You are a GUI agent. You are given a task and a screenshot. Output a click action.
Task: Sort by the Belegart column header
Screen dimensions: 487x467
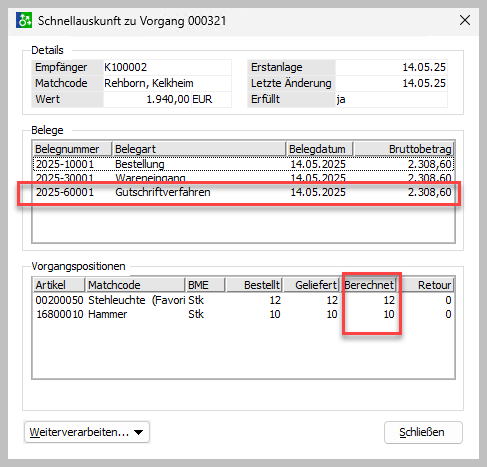(x=199, y=149)
